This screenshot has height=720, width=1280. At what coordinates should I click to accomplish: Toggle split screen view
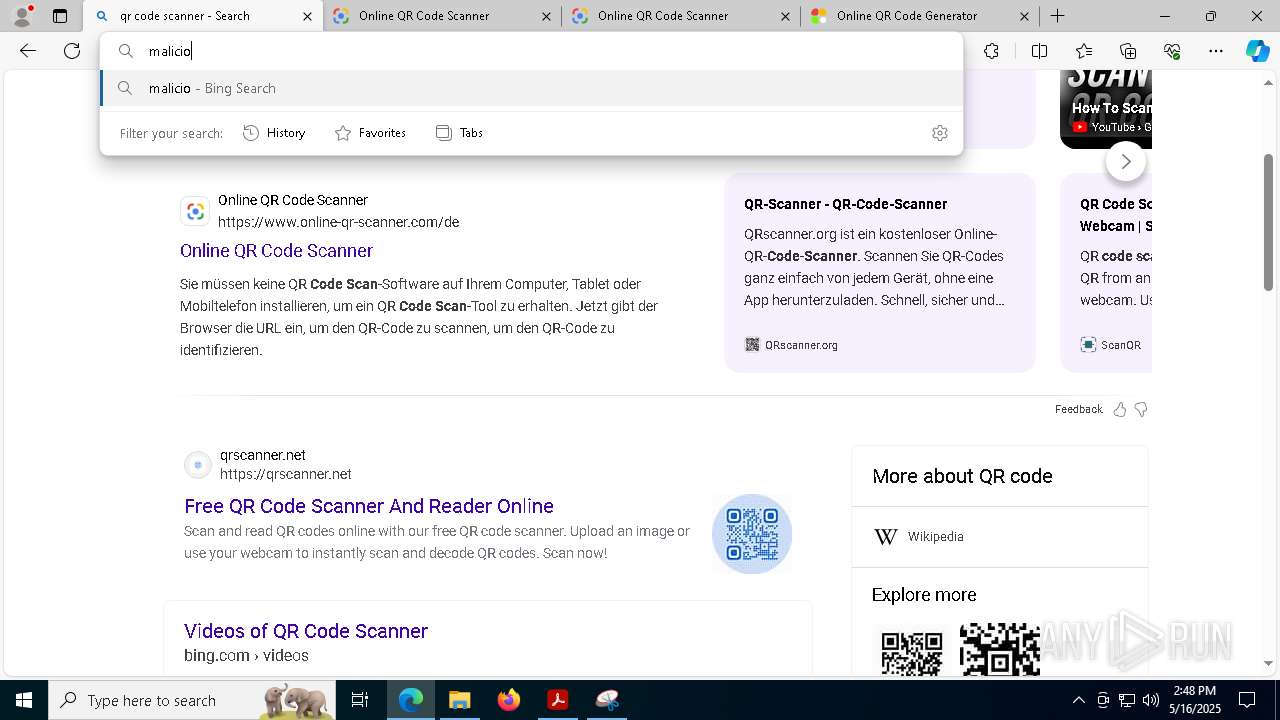coord(1039,51)
